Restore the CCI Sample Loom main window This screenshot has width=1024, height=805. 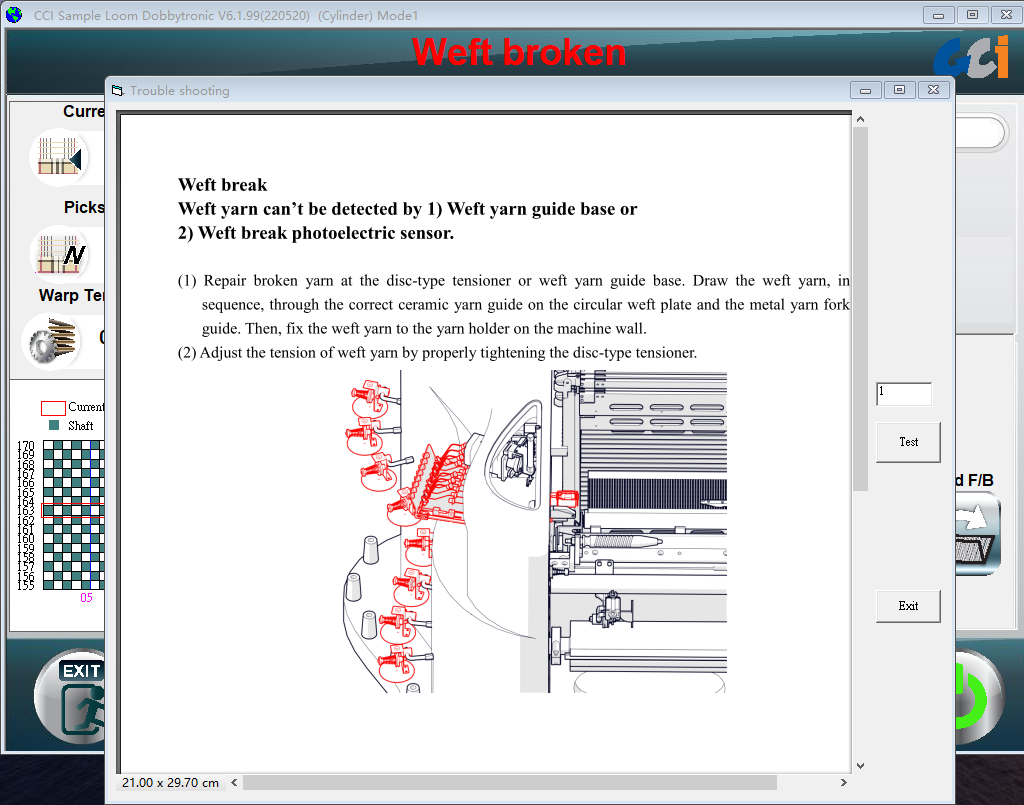[972, 15]
